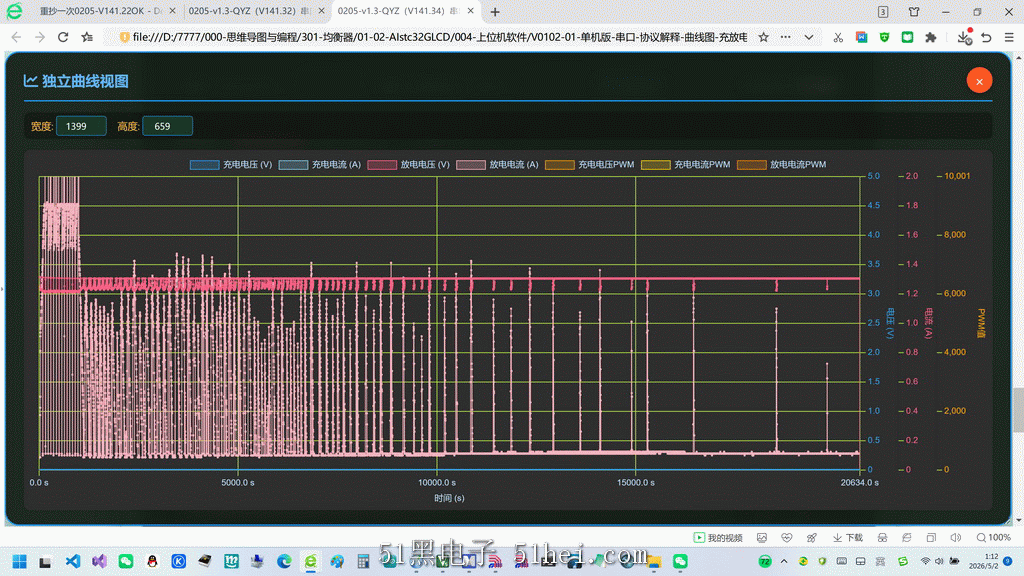Open the scissors screenshot tool icon

tap(838, 37)
